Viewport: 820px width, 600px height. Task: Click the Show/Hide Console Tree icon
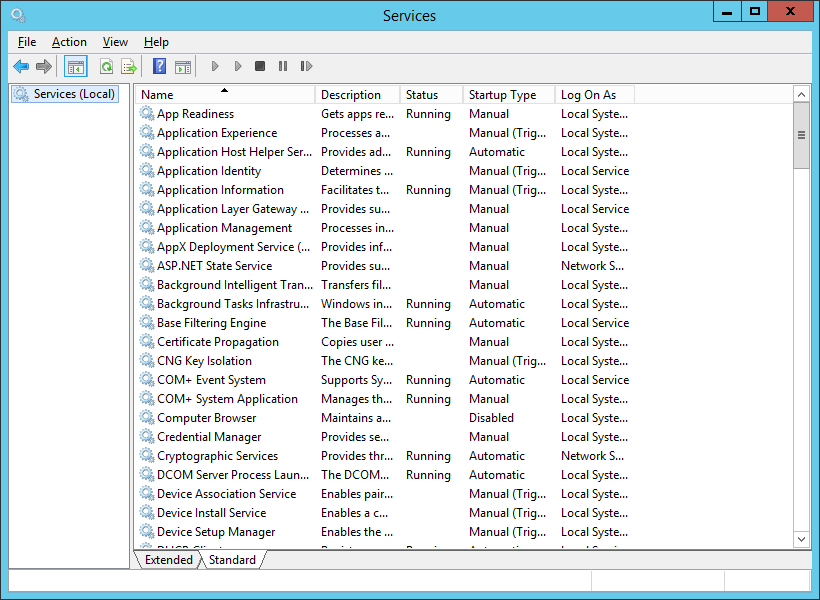75,67
